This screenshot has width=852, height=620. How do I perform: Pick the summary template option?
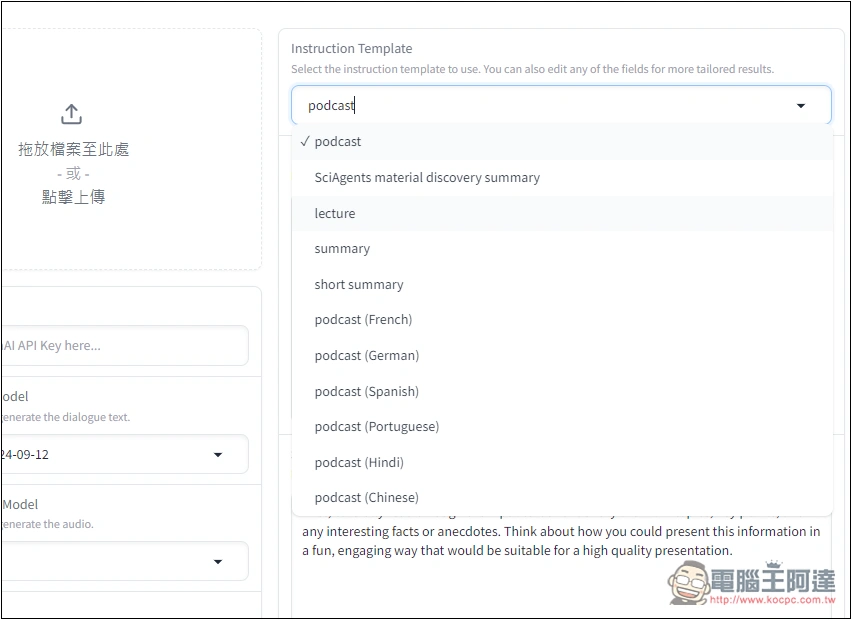[x=562, y=249]
